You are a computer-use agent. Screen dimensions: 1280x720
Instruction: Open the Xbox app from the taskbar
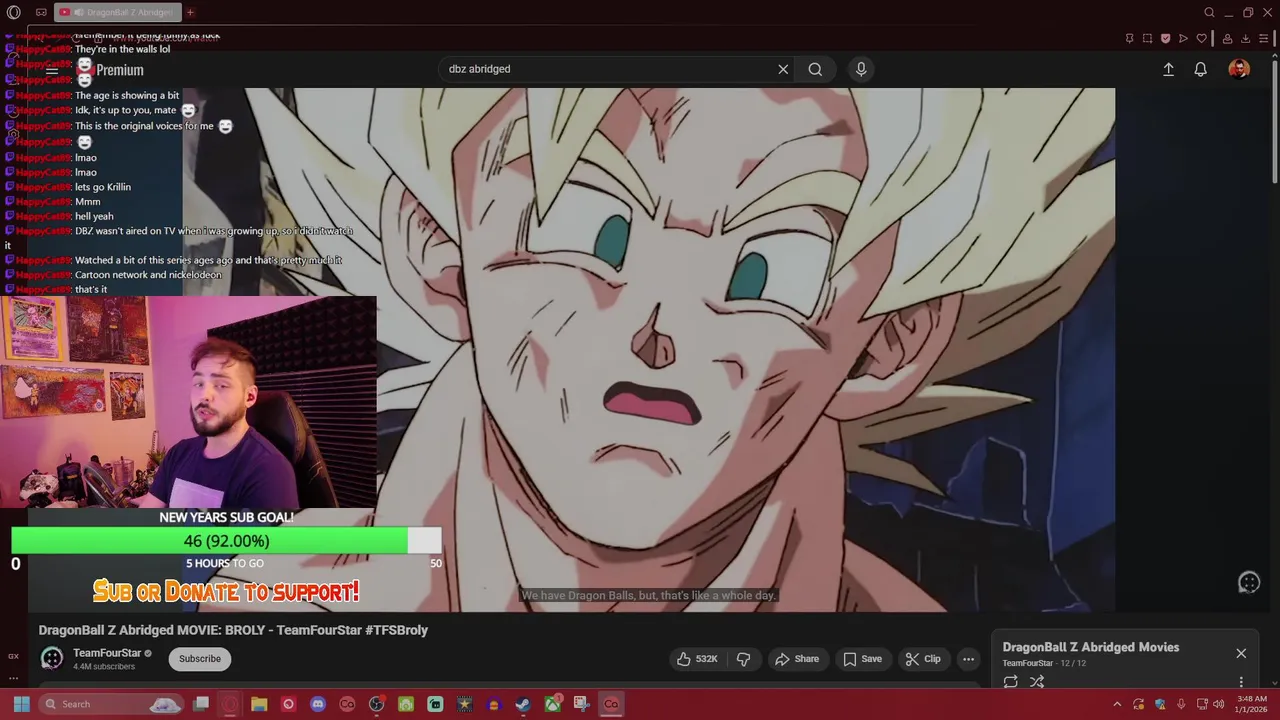(x=552, y=704)
